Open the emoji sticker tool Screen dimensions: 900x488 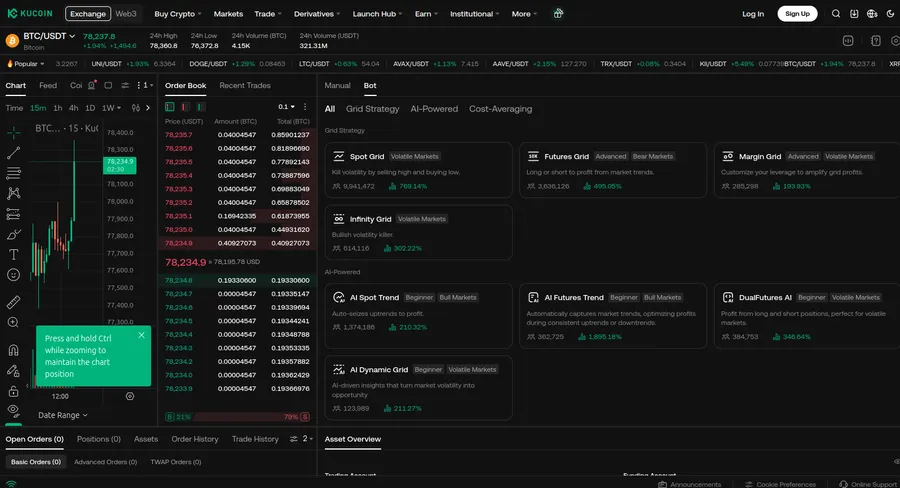pos(13,275)
